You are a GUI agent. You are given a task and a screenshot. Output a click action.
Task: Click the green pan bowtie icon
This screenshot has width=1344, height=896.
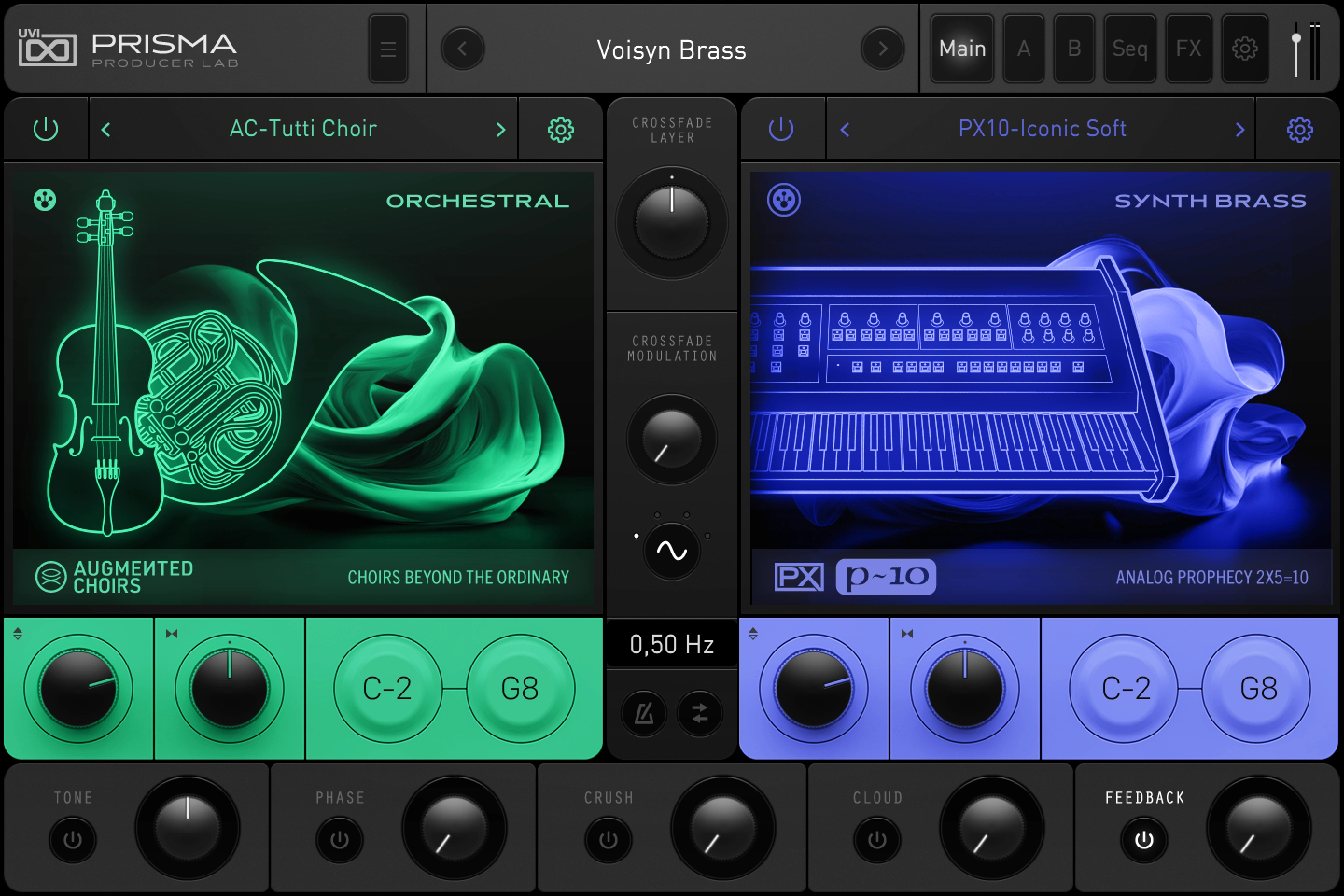[171, 634]
